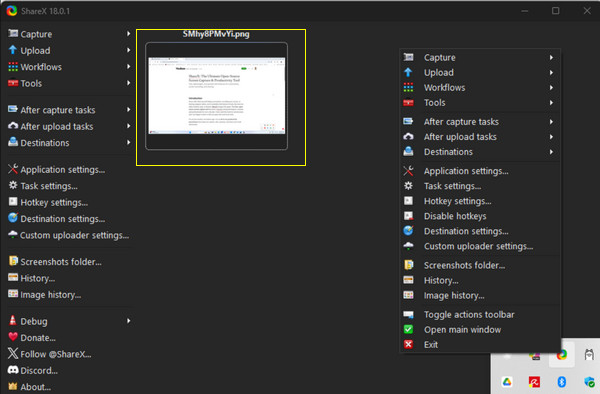Screen dimensions: 600x394
Task: Click the About crown icon
Action: point(13,386)
